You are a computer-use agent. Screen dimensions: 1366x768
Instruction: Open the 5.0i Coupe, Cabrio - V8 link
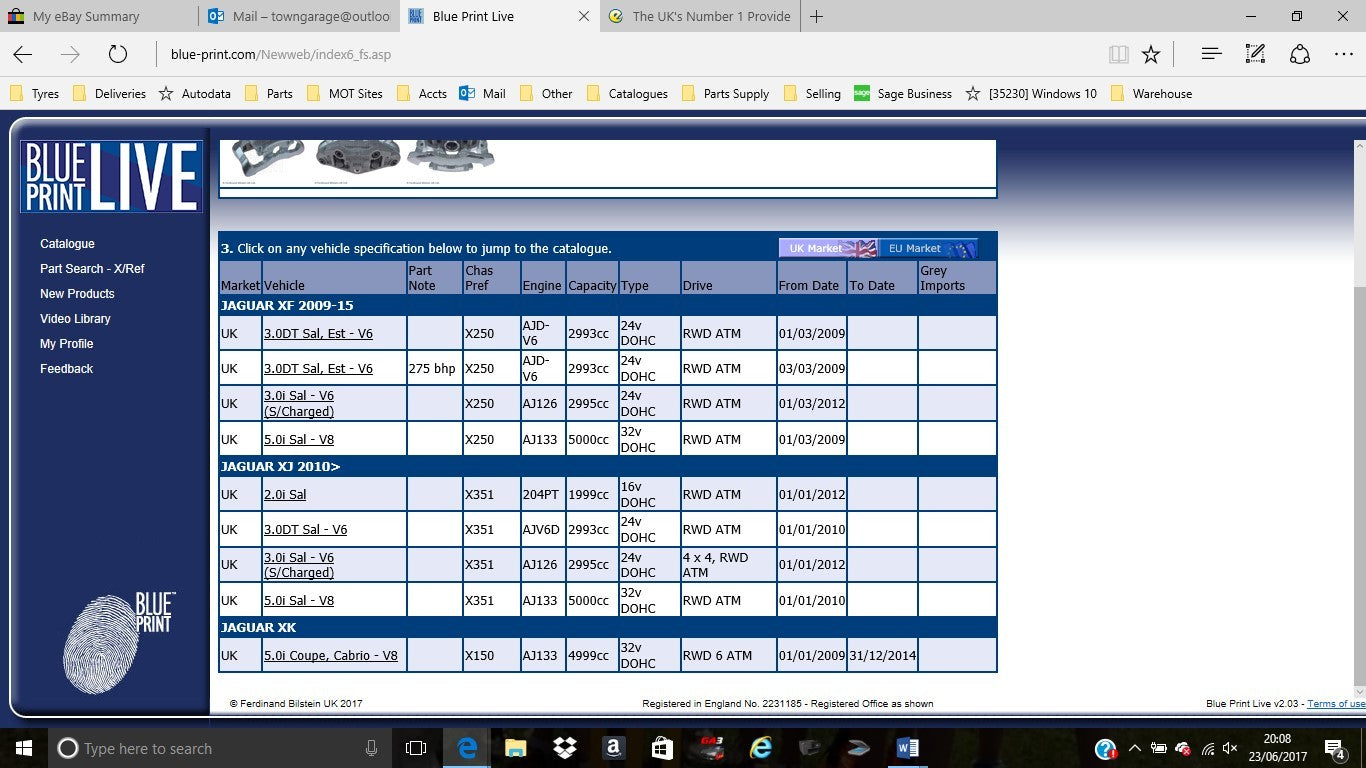[331, 656]
